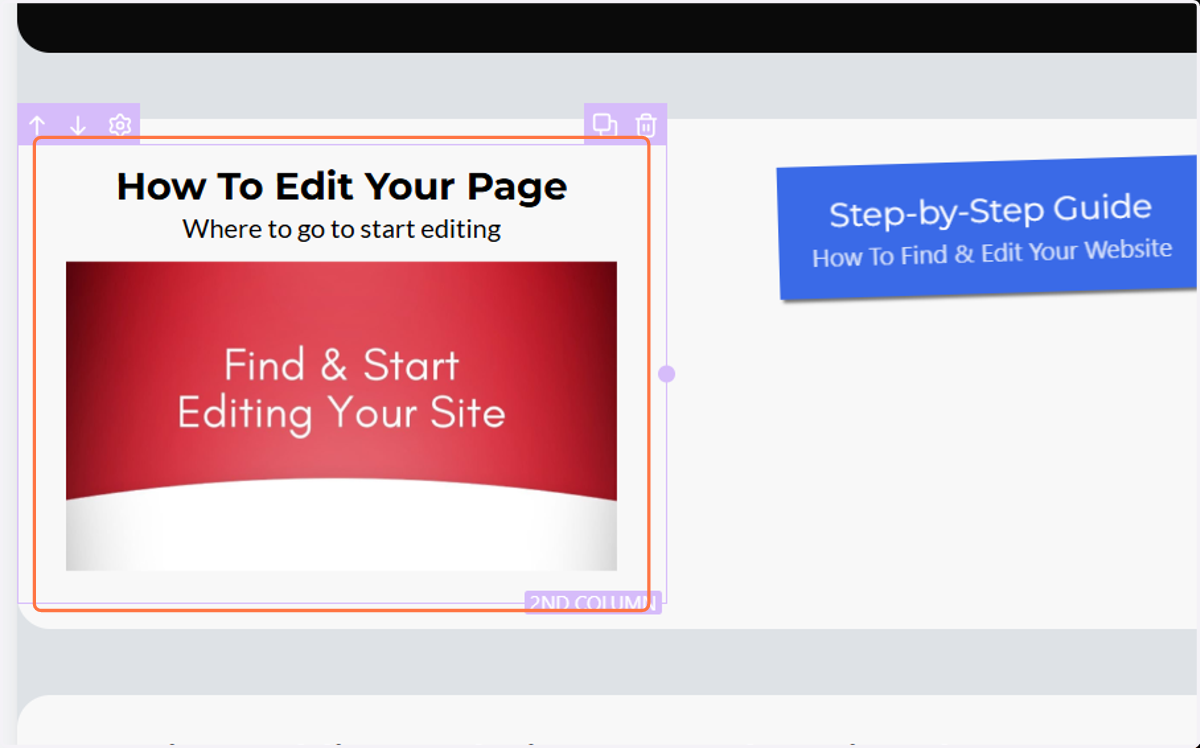Delete the column with the trash icon

click(646, 125)
